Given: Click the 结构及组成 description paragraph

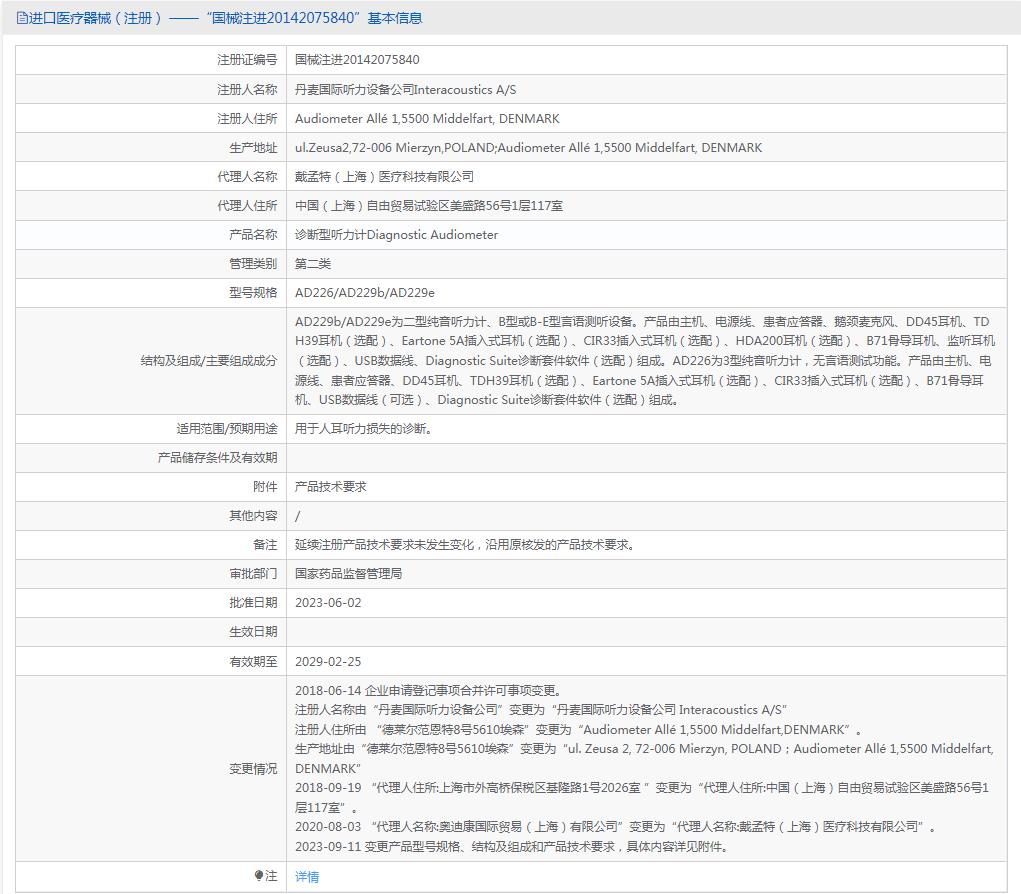Looking at the screenshot, I should [x=645, y=360].
